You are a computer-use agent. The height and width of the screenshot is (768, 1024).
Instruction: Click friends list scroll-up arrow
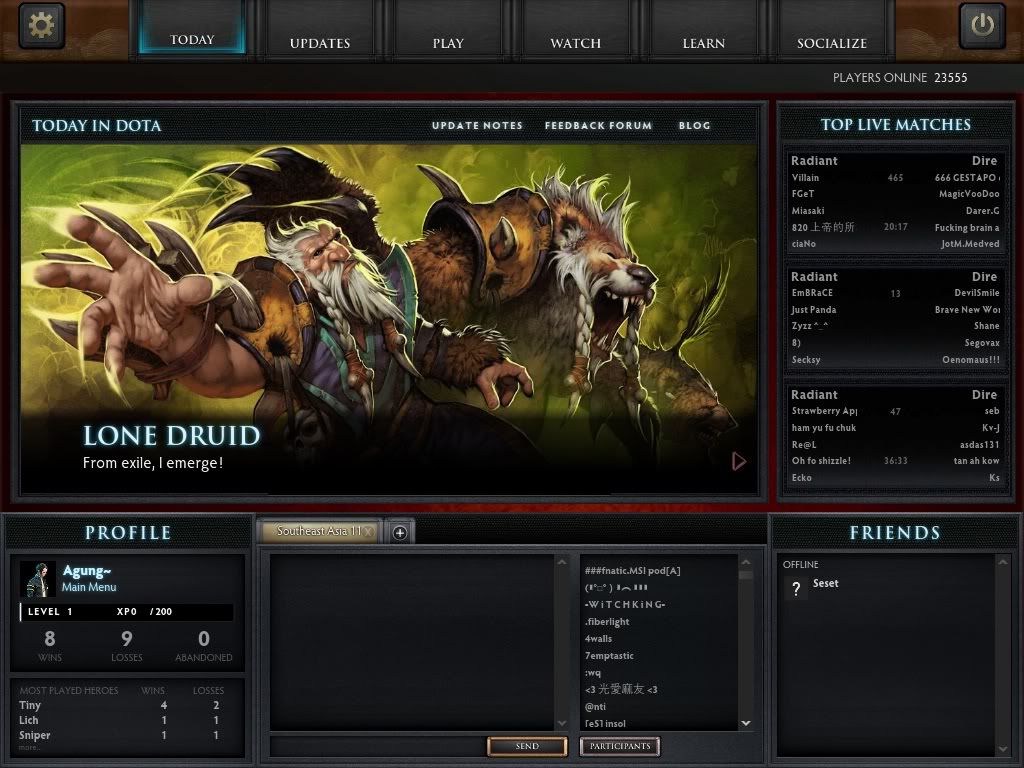tap(1002, 562)
